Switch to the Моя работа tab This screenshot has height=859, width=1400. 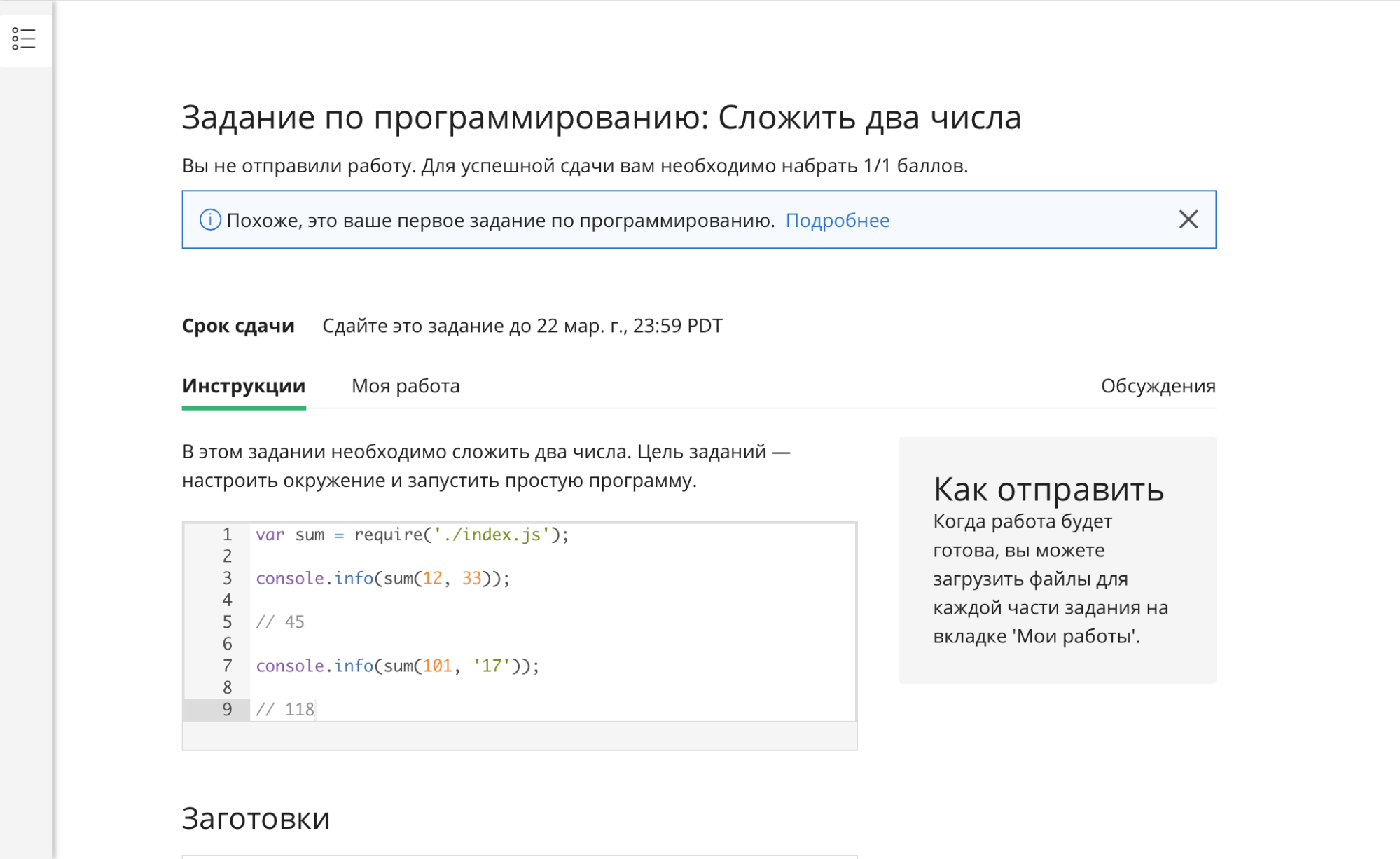pyautogui.click(x=405, y=386)
